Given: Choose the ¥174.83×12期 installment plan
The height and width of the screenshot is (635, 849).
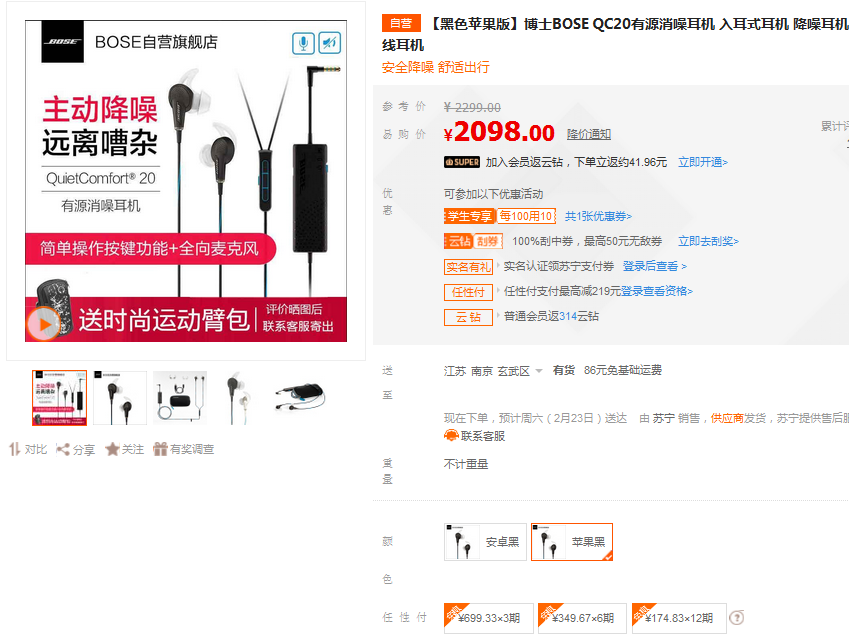Looking at the screenshot, I should 679,618.
